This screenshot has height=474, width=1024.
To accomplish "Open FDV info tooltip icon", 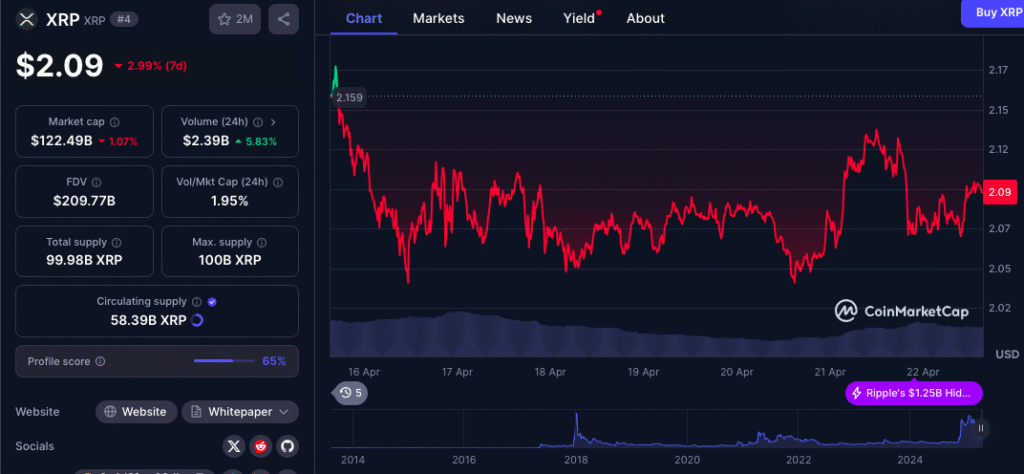I will pyautogui.click(x=97, y=182).
